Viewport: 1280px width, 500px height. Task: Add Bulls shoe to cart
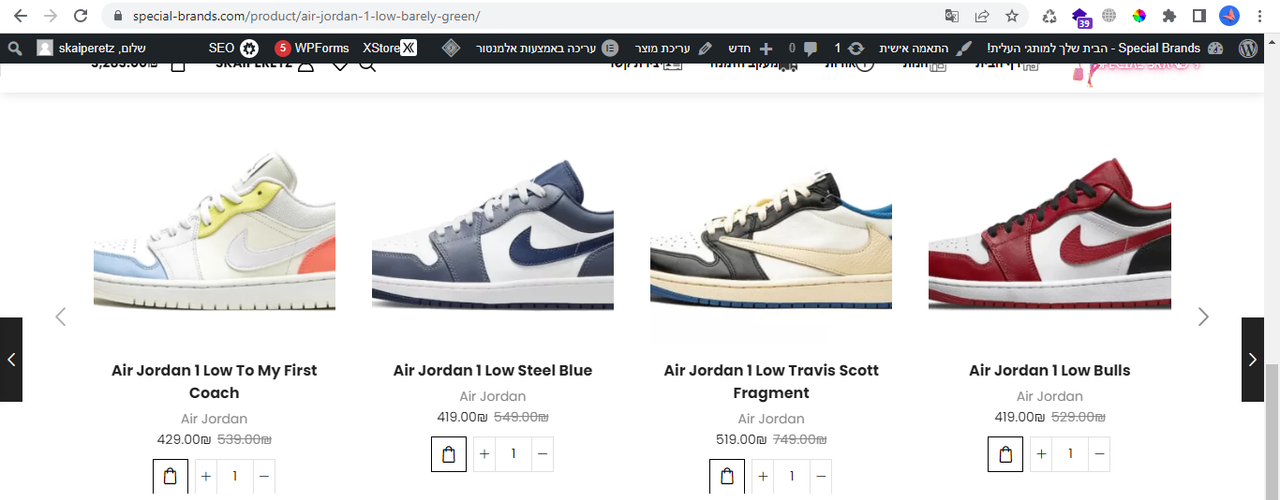point(1005,454)
